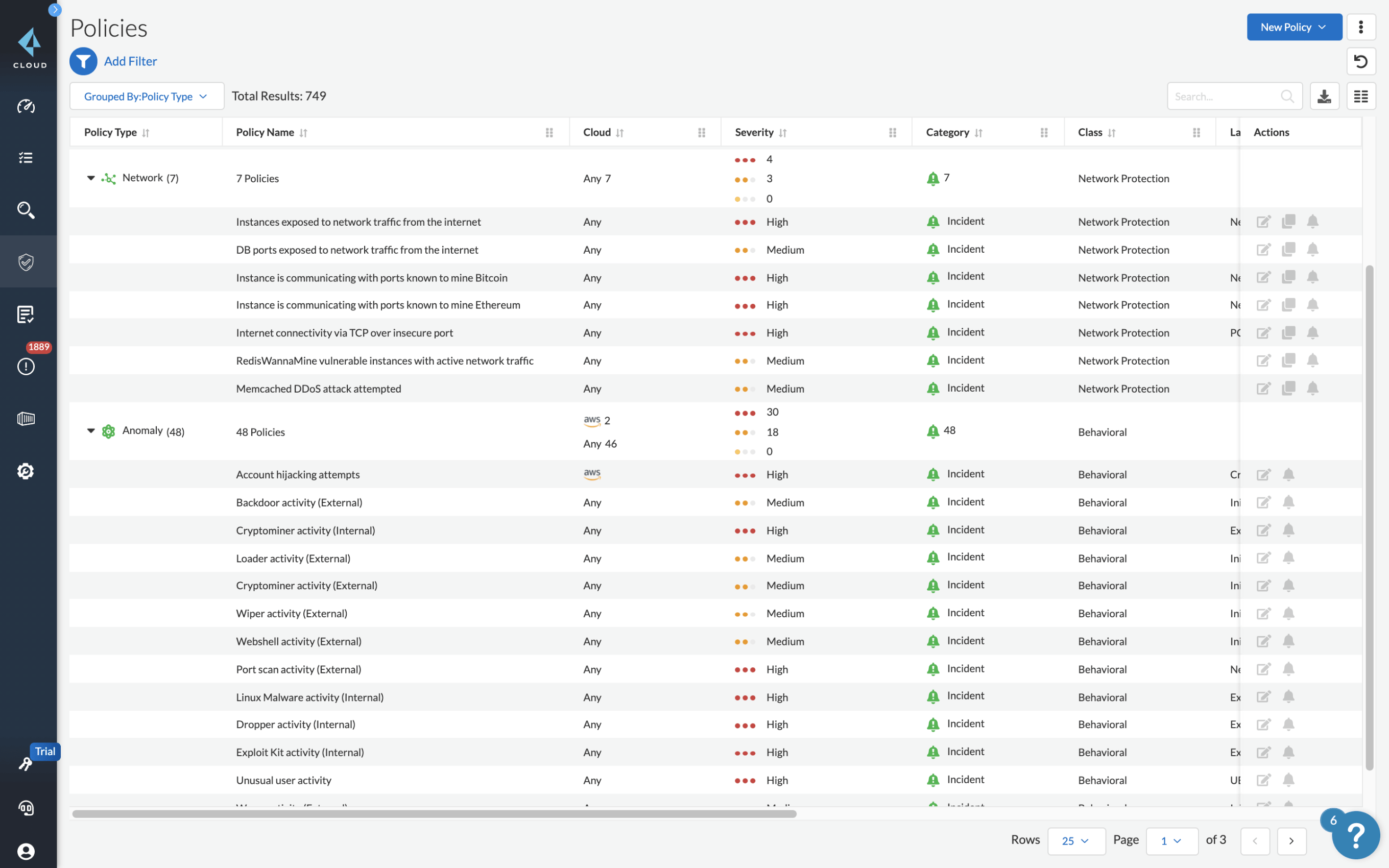
Task: Expand the Rows per page dropdown showing 25
Action: point(1076,840)
